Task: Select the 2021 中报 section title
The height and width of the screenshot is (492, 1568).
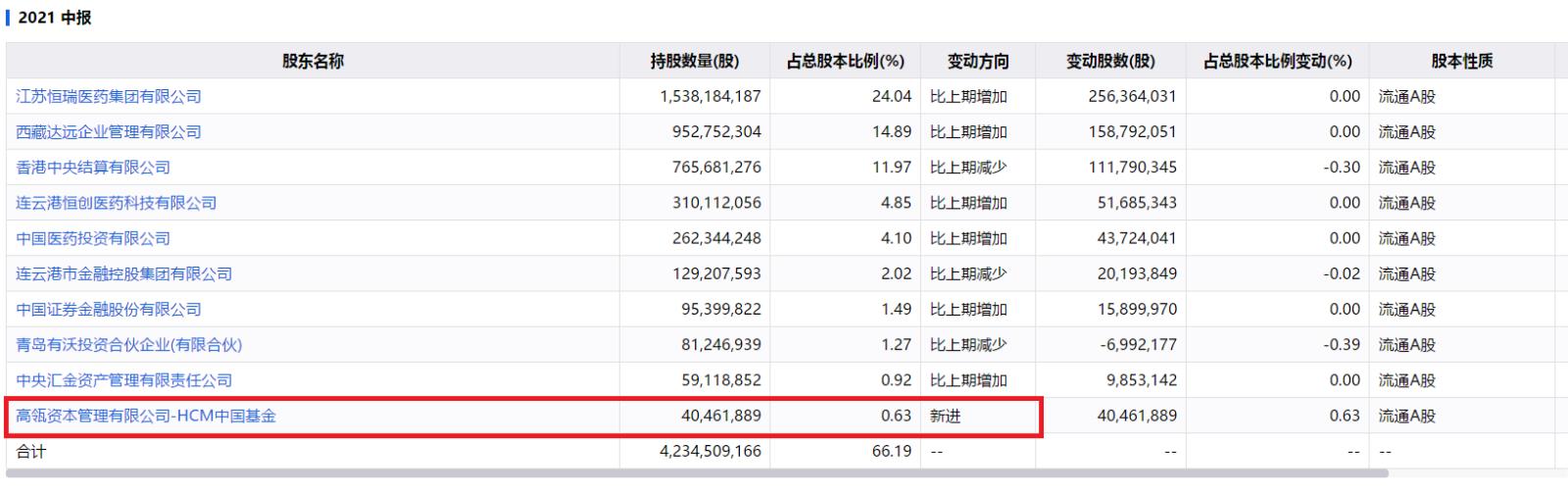Action: tap(55, 18)
